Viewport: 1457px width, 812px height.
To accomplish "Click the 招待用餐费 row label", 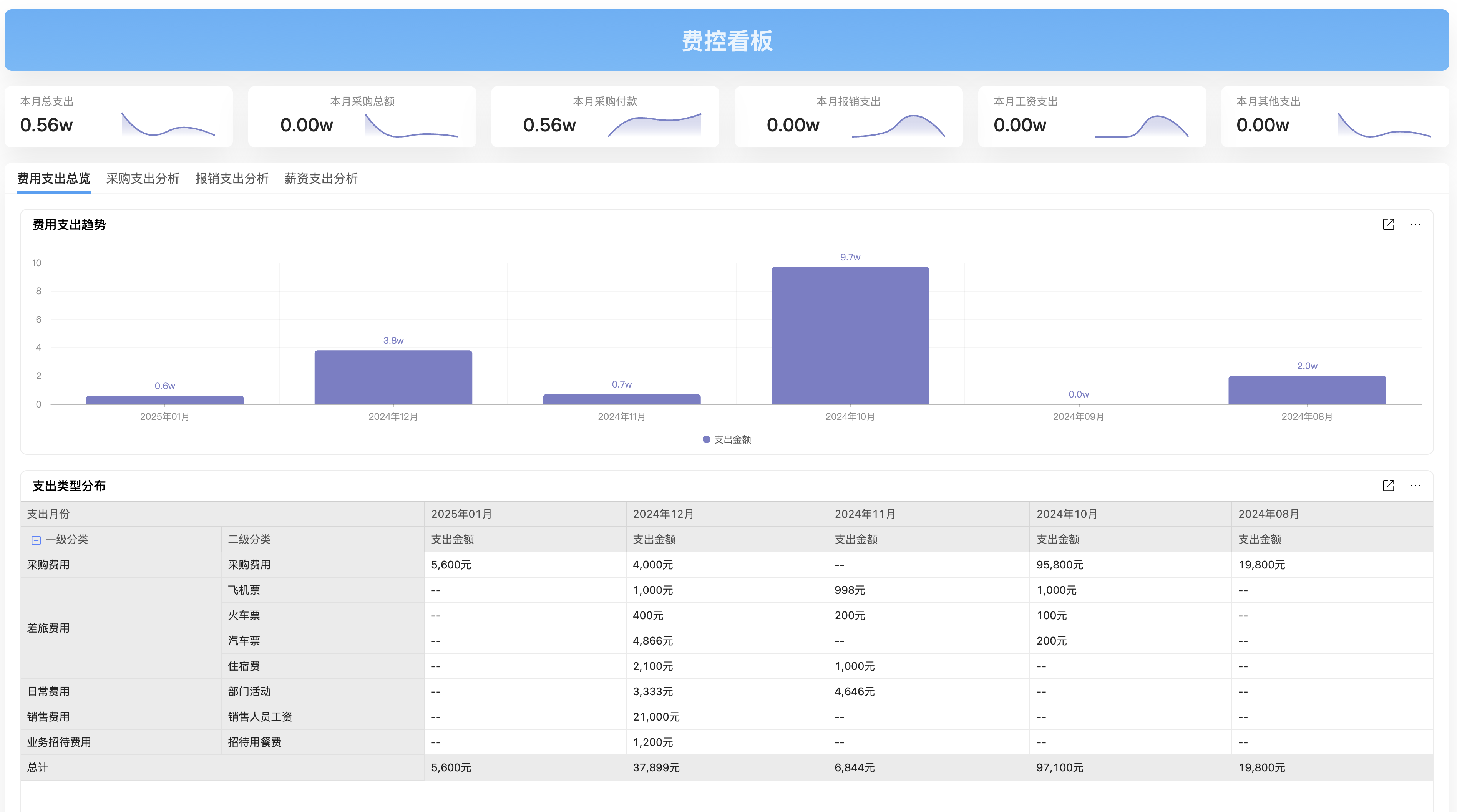I will click(x=322, y=742).
